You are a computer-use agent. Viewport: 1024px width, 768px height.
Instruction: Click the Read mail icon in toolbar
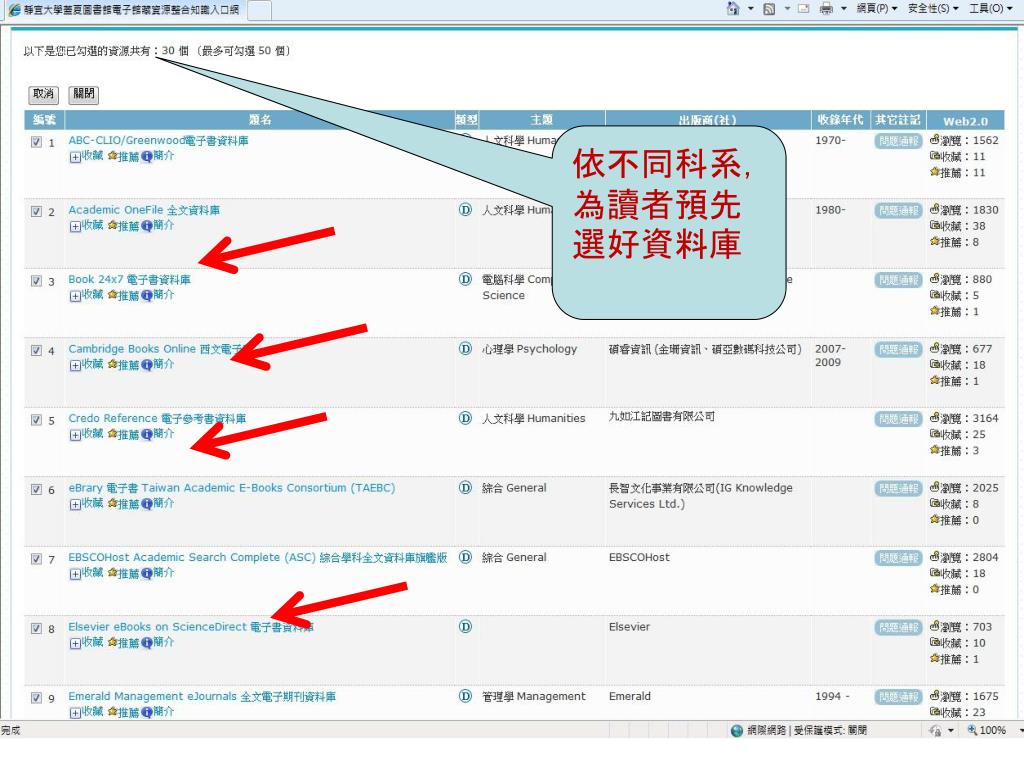(804, 8)
